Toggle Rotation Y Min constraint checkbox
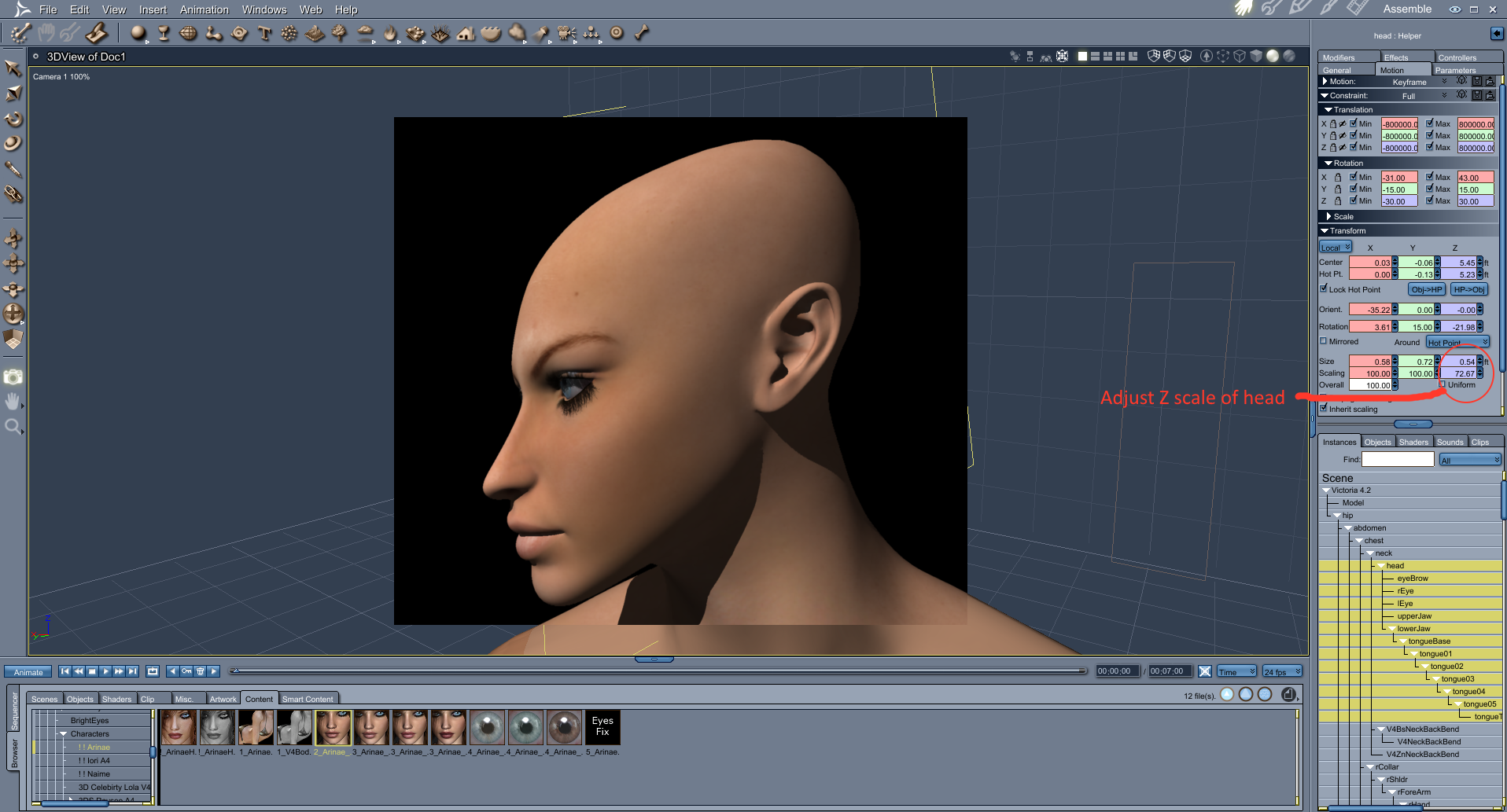1507x812 pixels. pyautogui.click(x=1354, y=189)
